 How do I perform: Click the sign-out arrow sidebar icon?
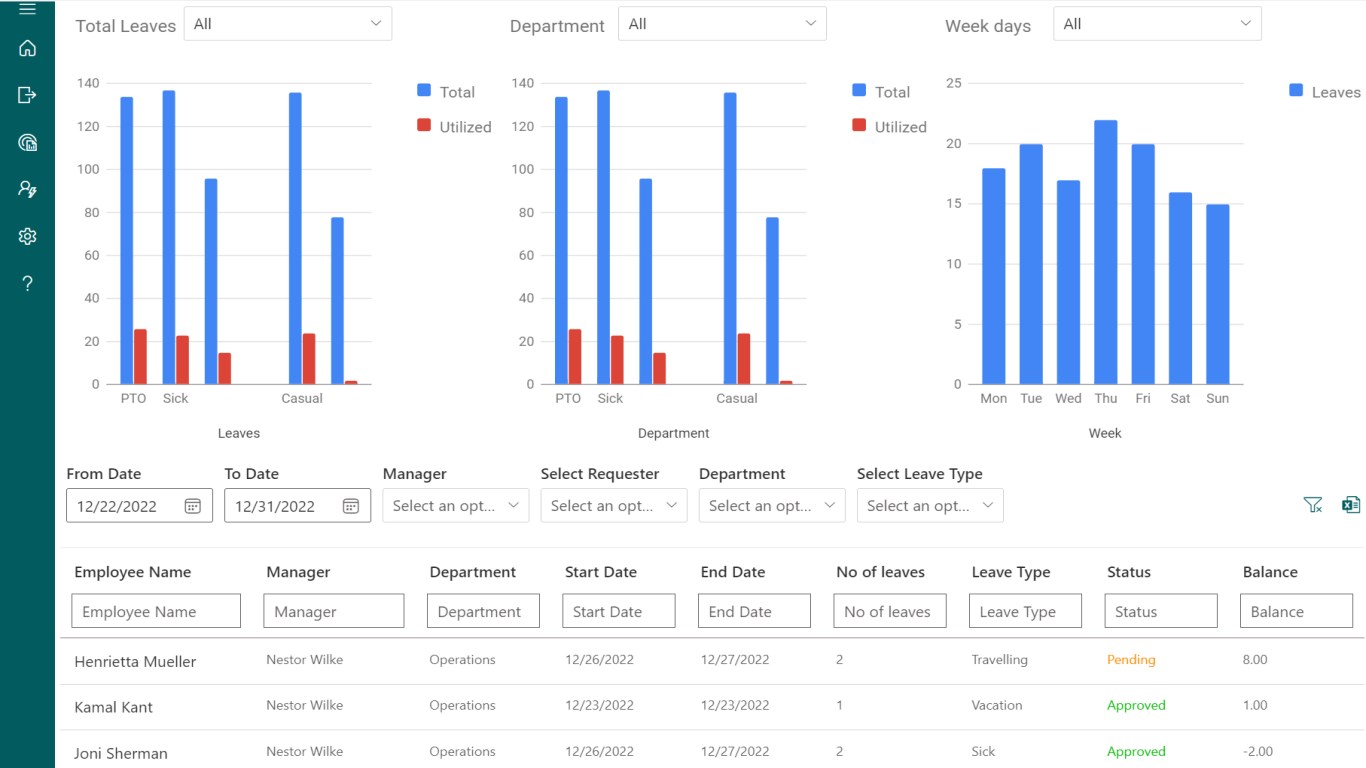(x=27, y=95)
